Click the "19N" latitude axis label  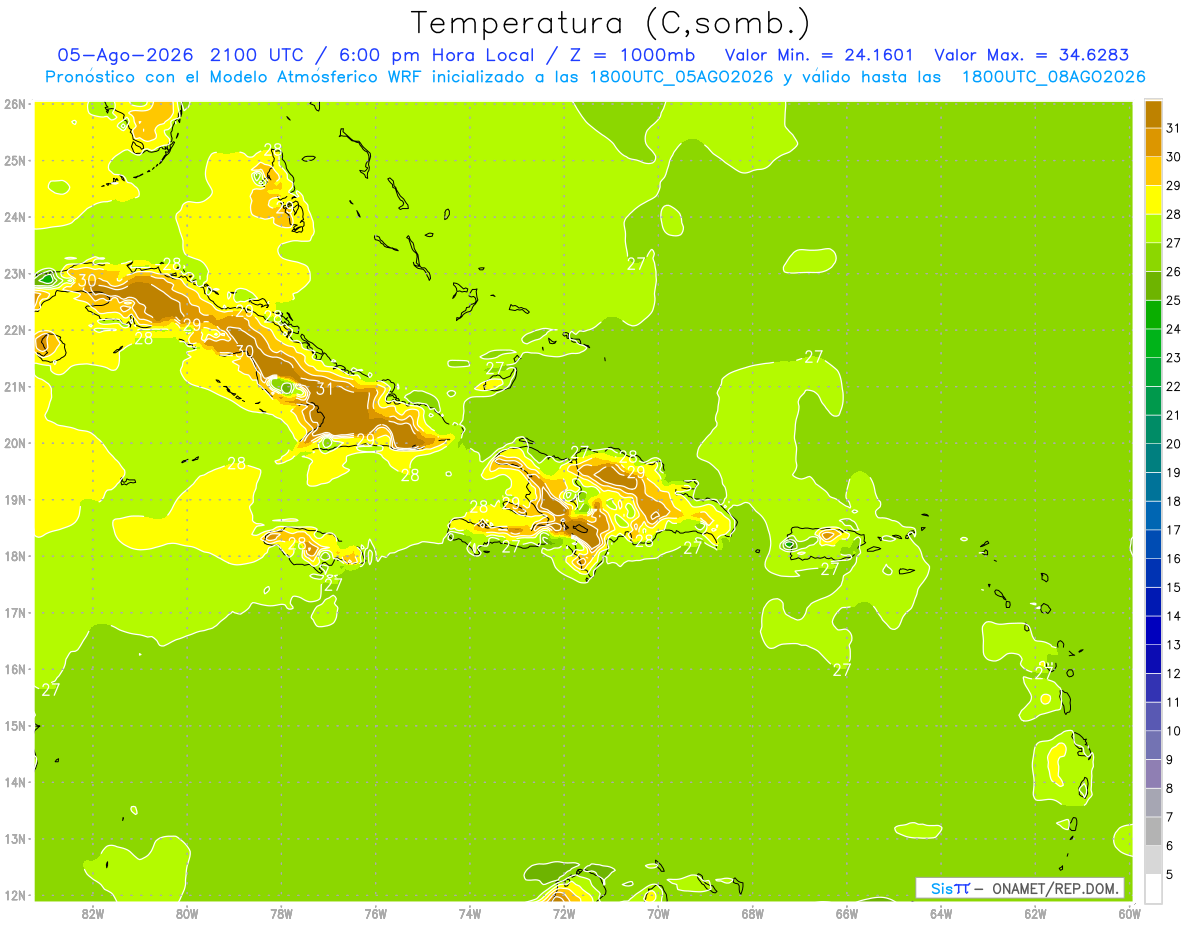[15, 500]
